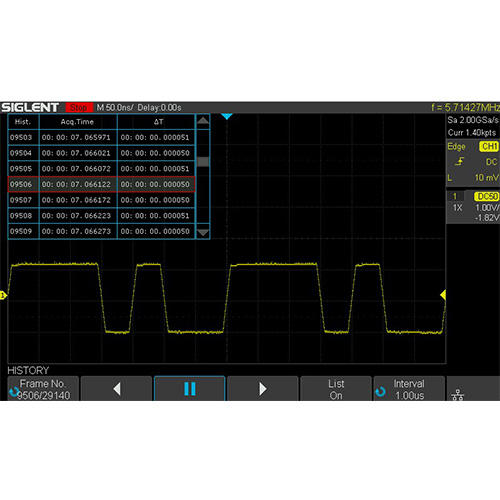Toggle the List On option
Image resolution: width=500 pixels, height=500 pixels.
point(336,389)
